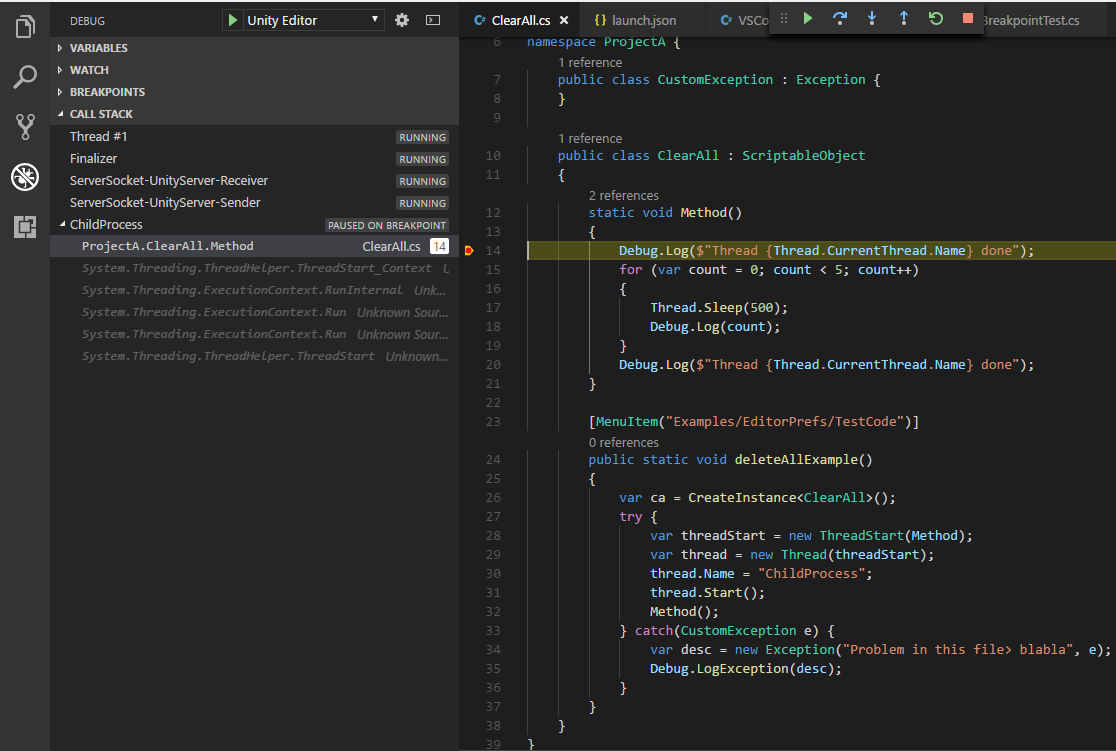
Task: Click the Step Out debug icon
Action: tap(904, 19)
